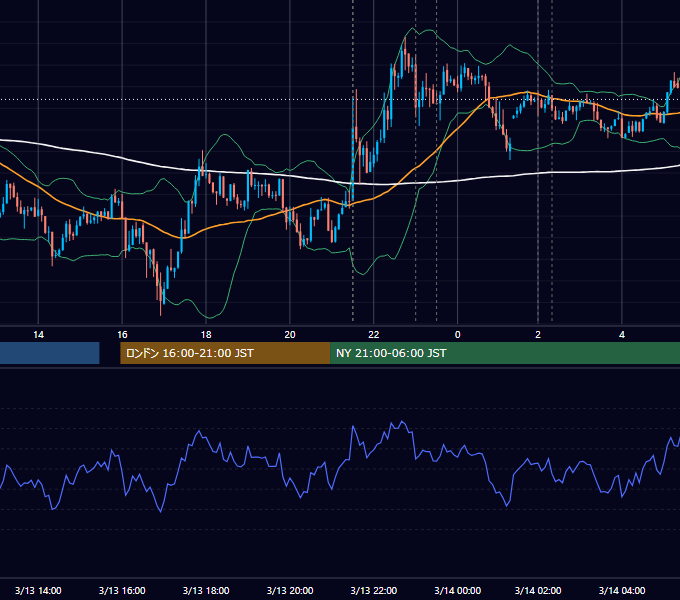This screenshot has height=600, width=680.
Task: Click the 3/14 04:00 date label
Action: [622, 590]
